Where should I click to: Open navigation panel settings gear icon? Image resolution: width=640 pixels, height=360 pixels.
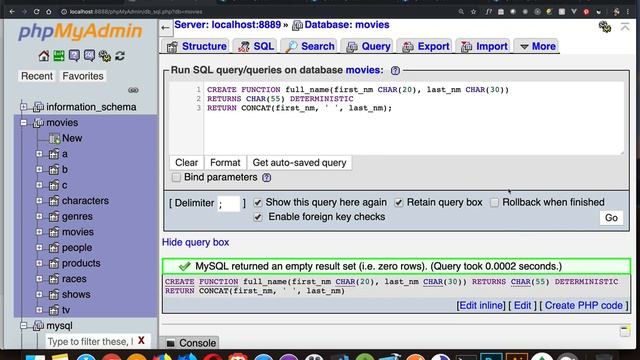tap(104, 56)
